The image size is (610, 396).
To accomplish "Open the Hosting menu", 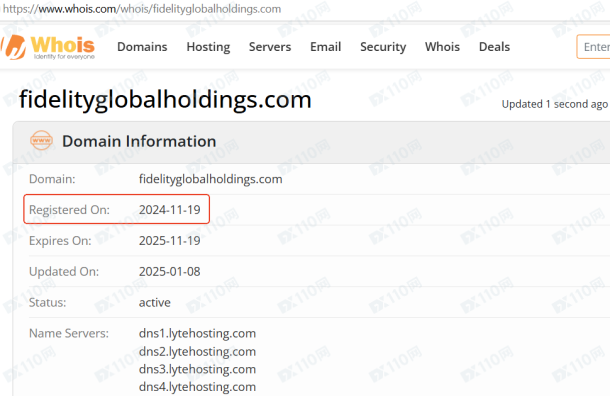I will [x=208, y=47].
